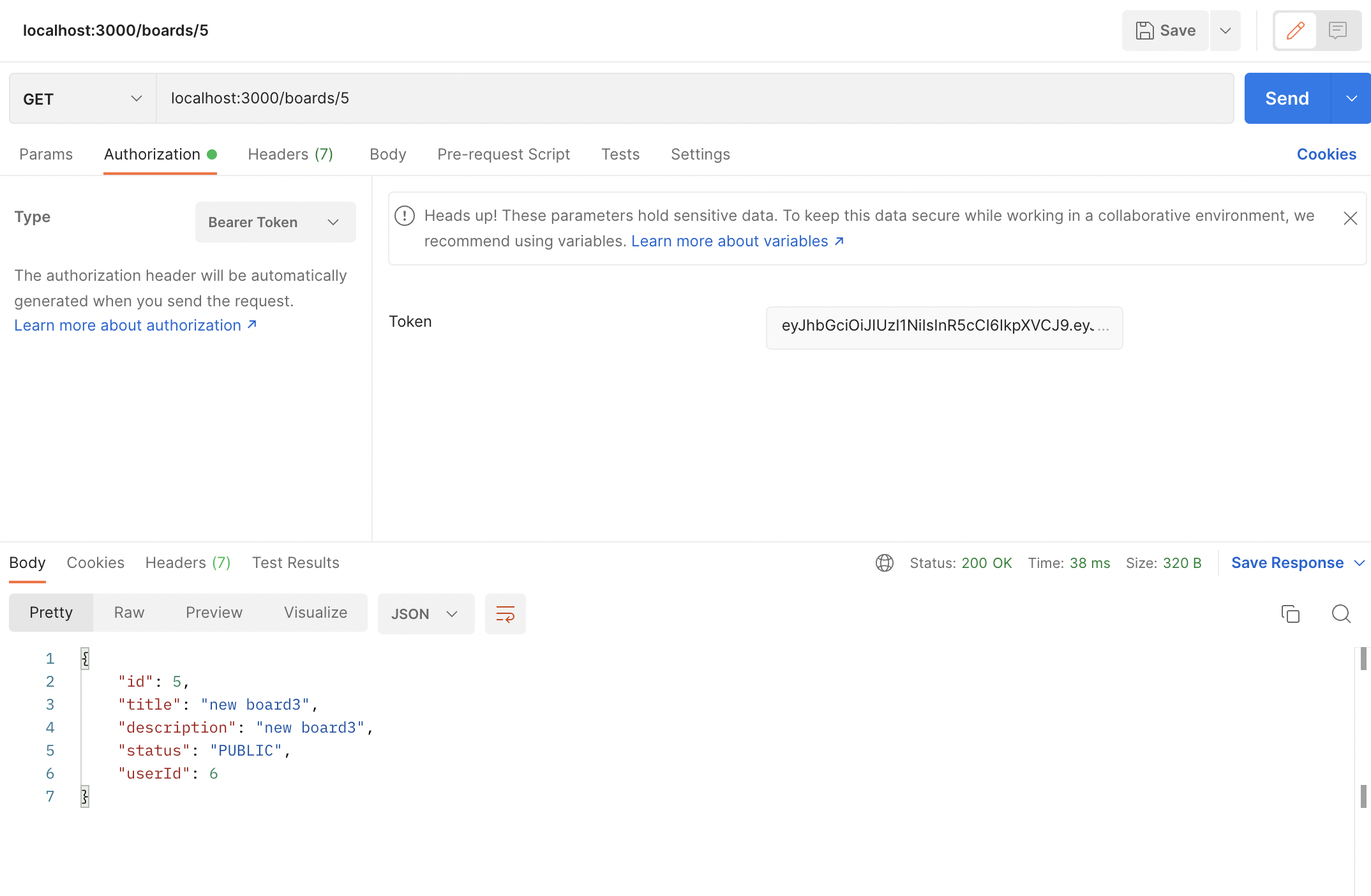
Task: Click the Save floppy disk button
Action: pyautogui.click(x=1165, y=31)
